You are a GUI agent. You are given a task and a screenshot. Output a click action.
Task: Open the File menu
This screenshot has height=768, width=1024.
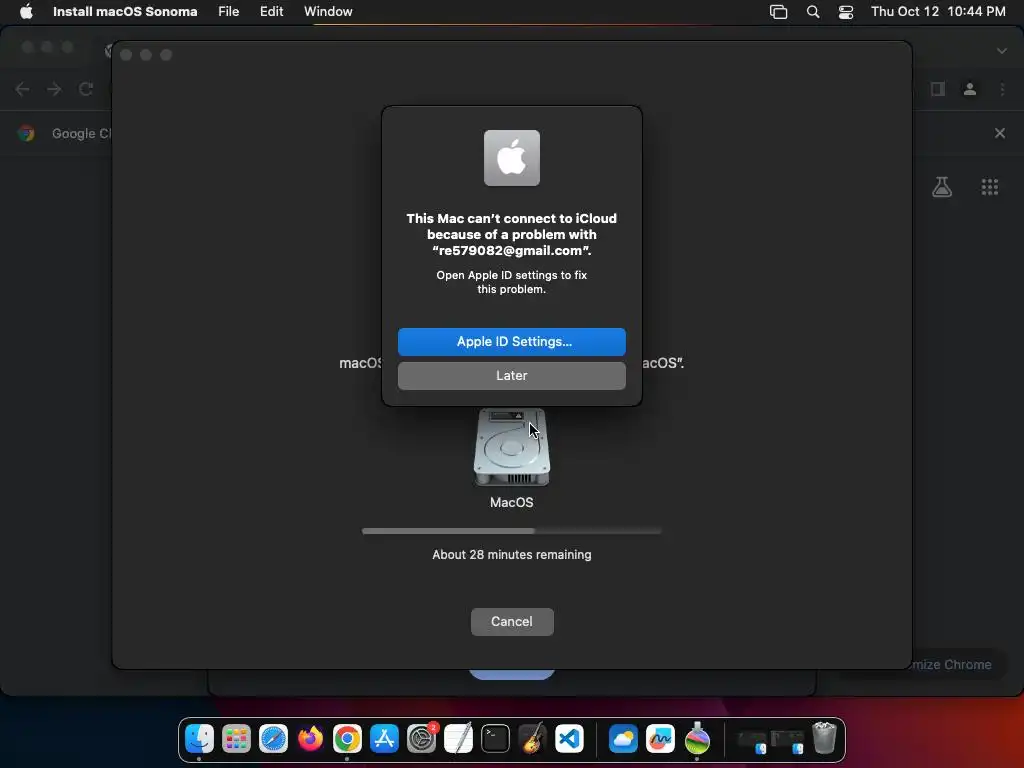coord(229,11)
